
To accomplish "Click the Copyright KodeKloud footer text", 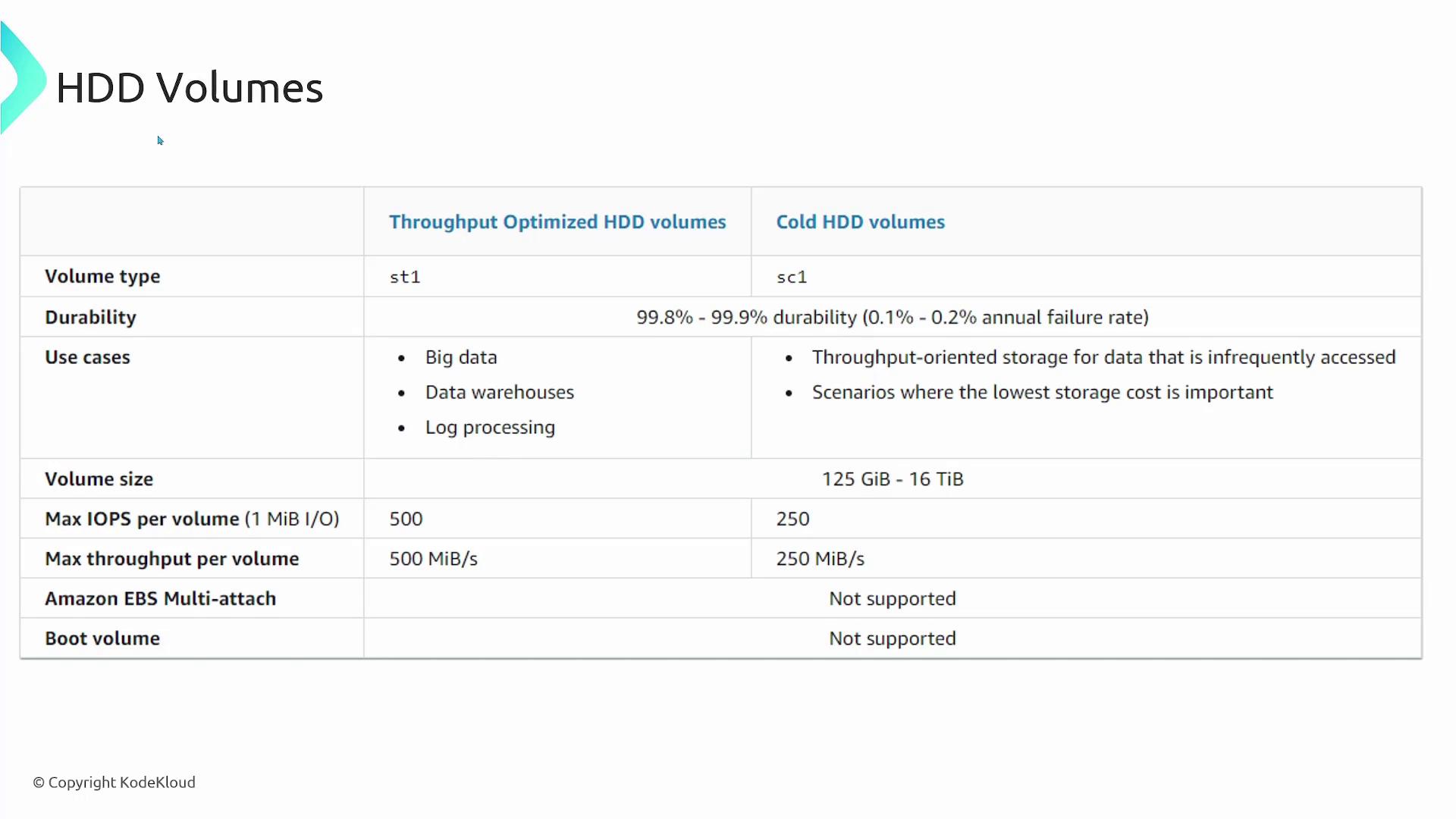I will (115, 783).
